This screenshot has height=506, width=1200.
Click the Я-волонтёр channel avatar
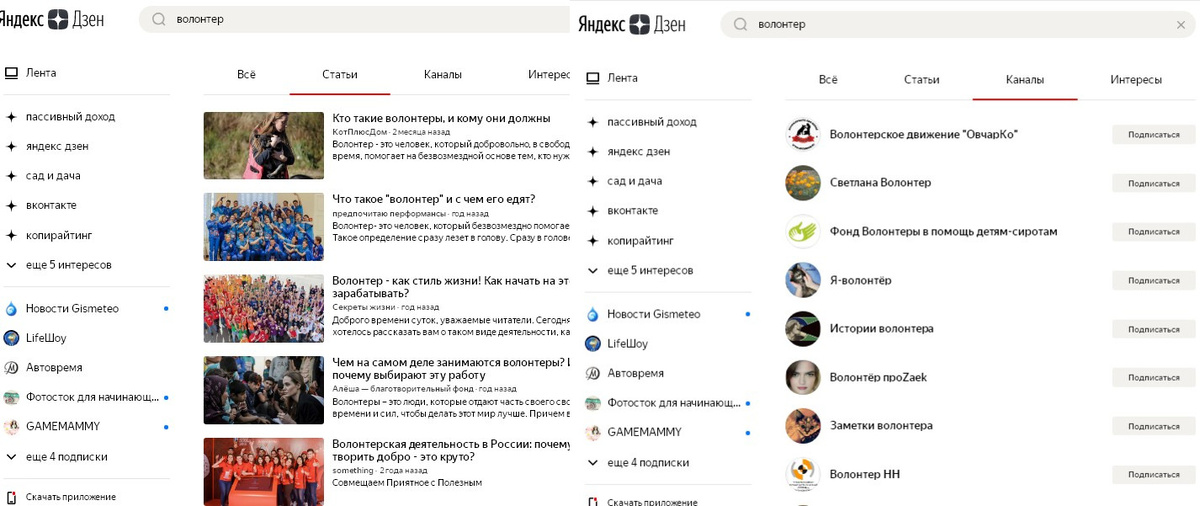pos(803,280)
